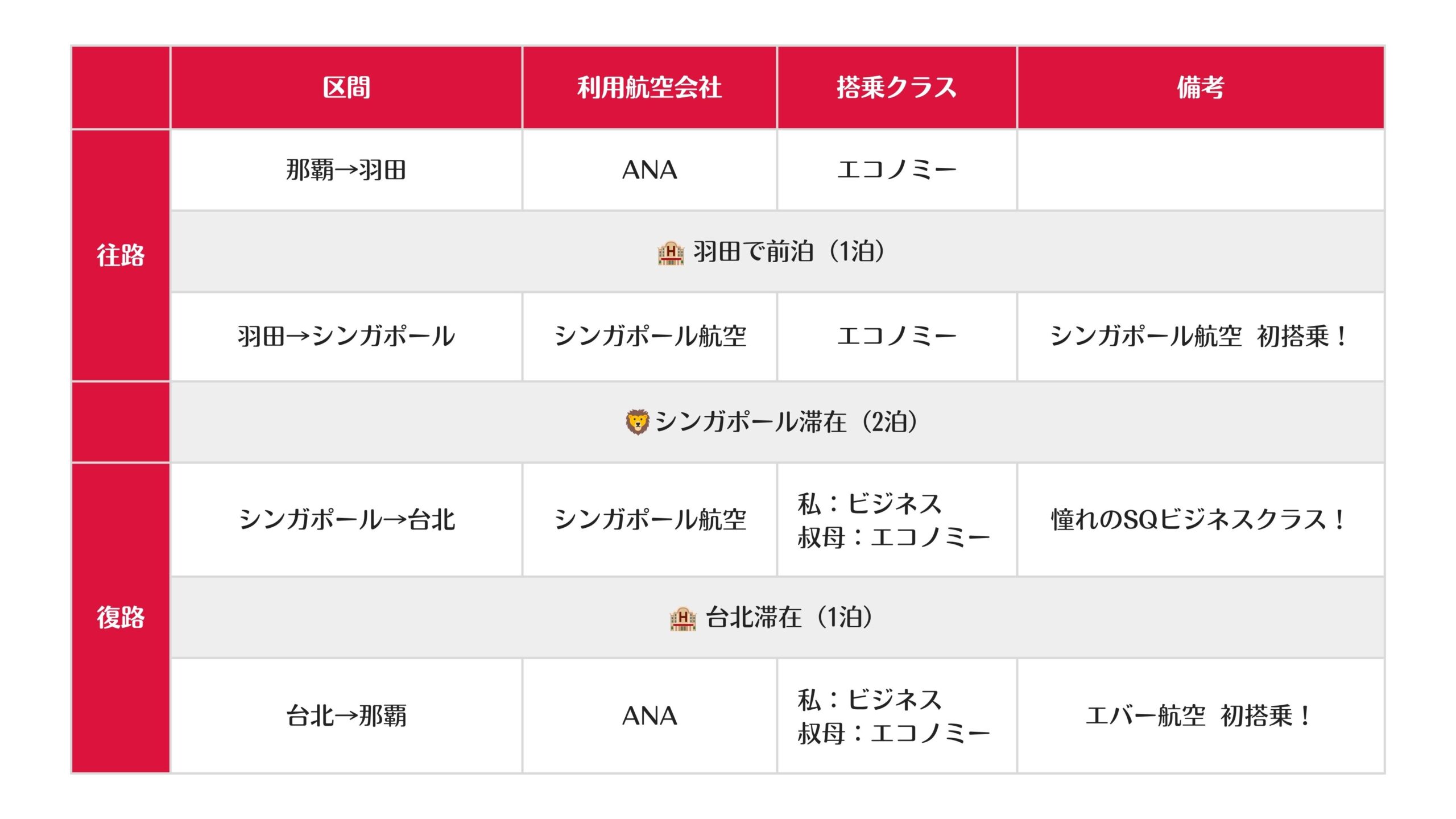Click the 羽田で前泊（1泊）text
The width and height of the screenshot is (1456, 819).
point(789,252)
